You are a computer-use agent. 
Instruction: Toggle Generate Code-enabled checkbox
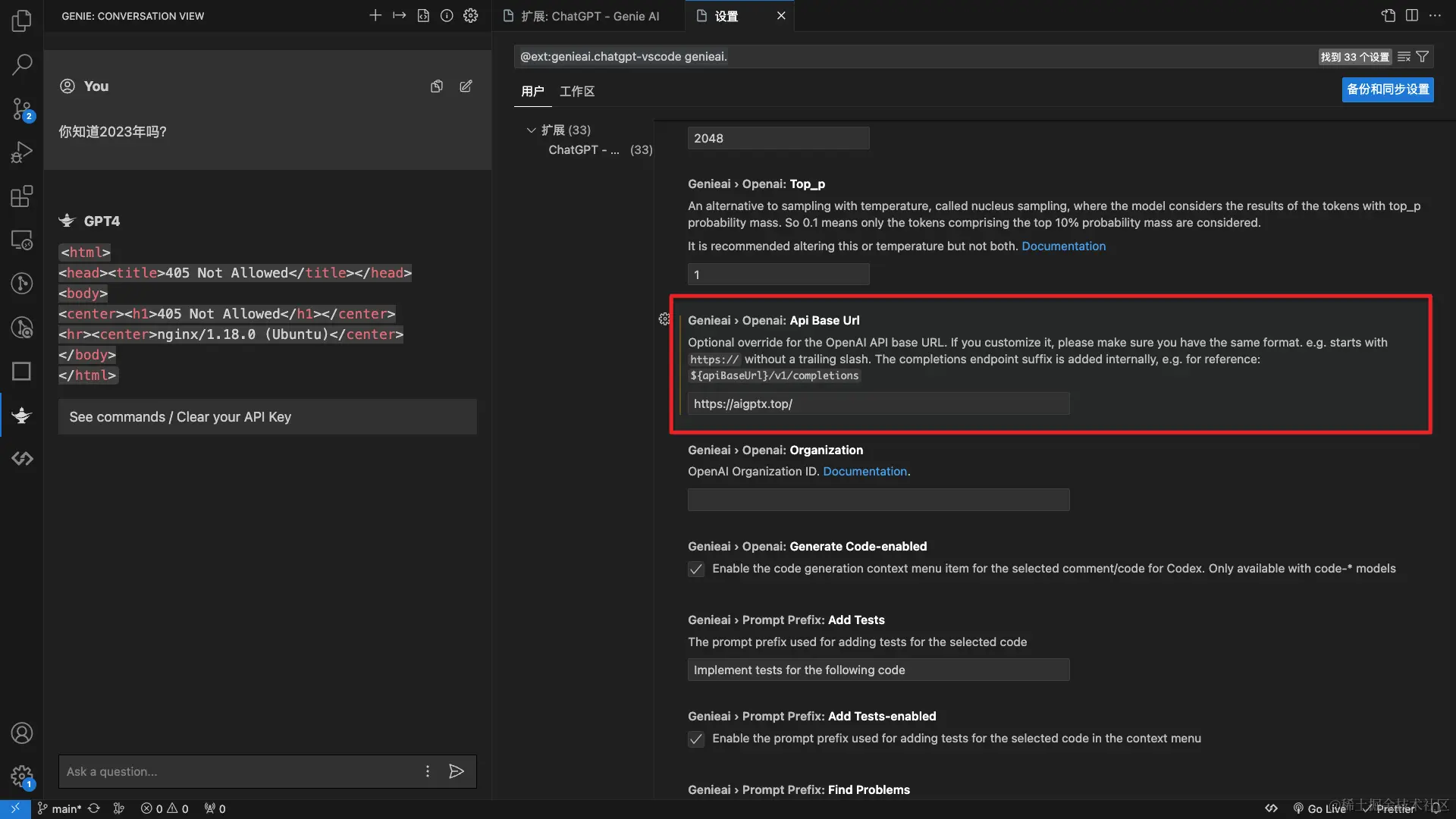pos(696,569)
